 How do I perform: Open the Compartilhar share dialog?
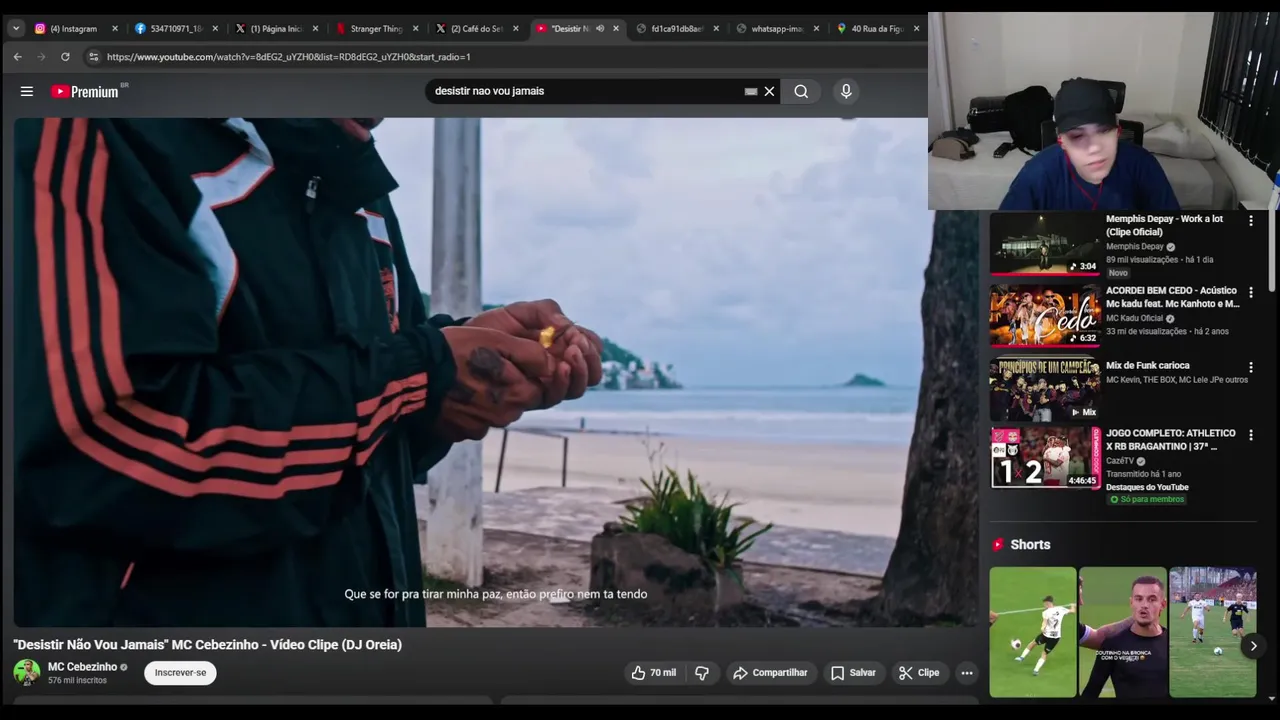pos(770,673)
